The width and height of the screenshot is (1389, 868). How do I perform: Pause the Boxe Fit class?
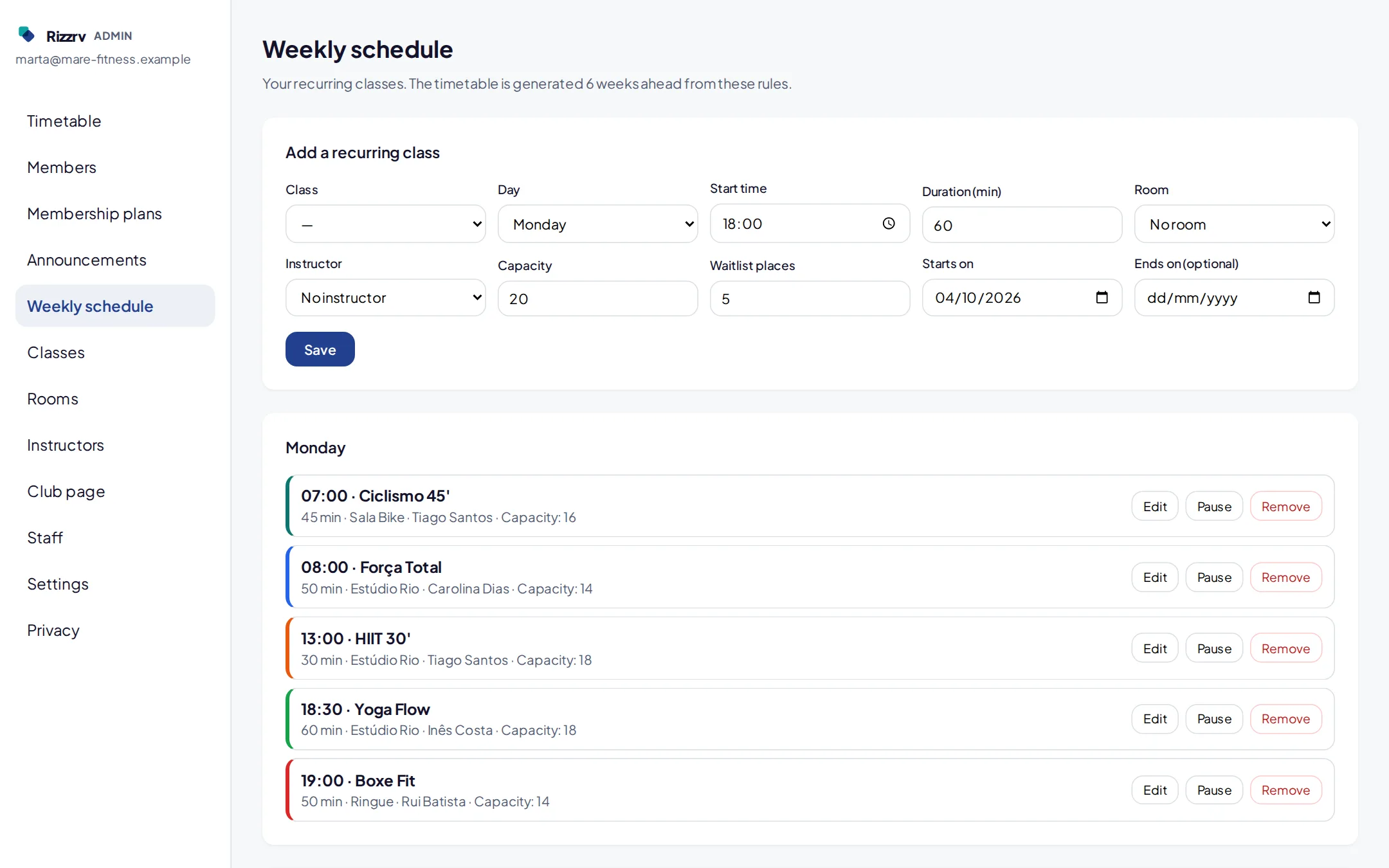[1213, 790]
